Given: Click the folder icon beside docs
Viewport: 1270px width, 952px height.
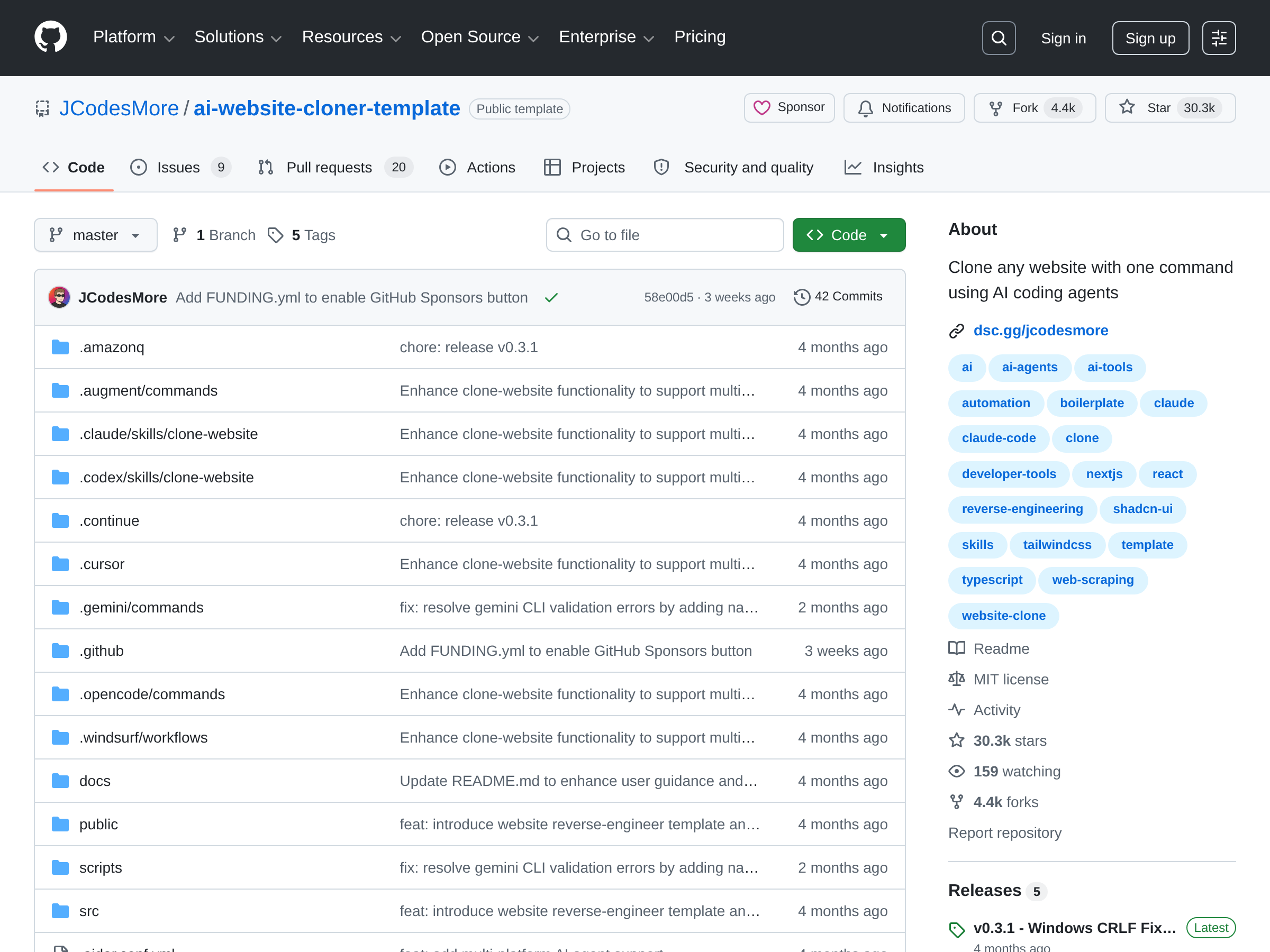Looking at the screenshot, I should click(60, 781).
